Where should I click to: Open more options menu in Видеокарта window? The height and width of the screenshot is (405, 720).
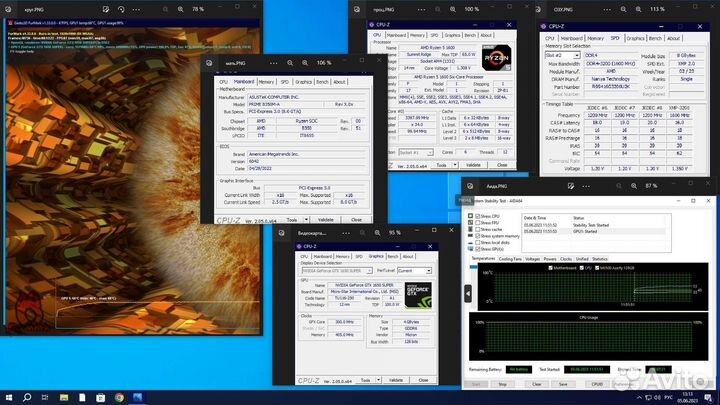click(x=346, y=233)
